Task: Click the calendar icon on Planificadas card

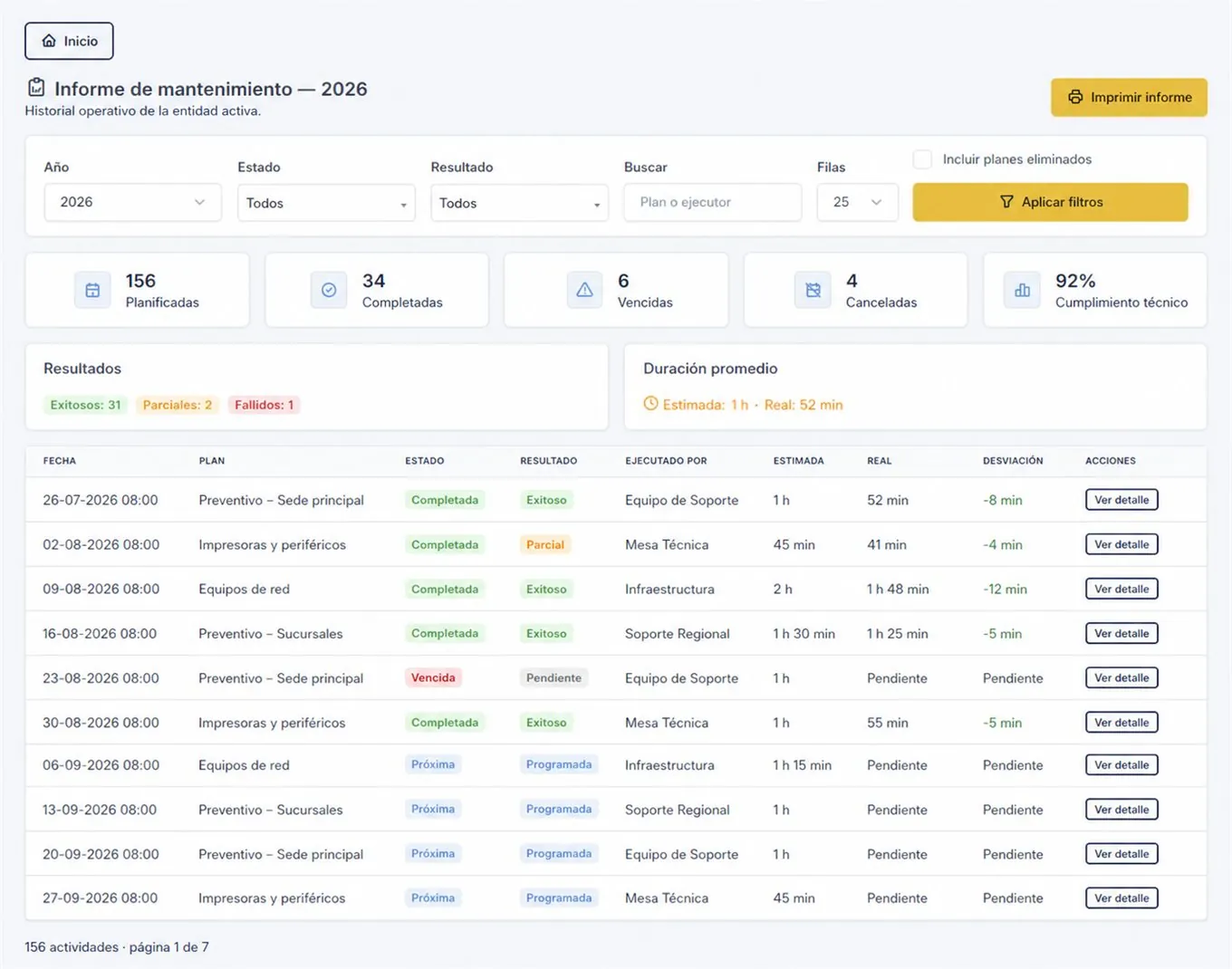Action: [x=92, y=291]
